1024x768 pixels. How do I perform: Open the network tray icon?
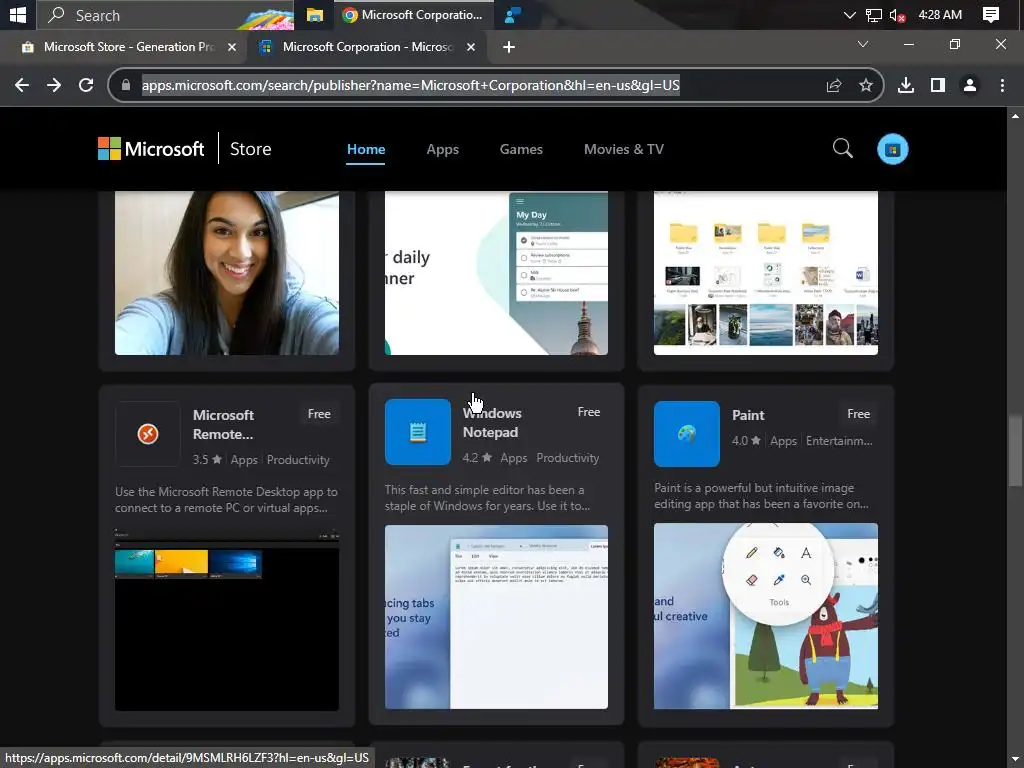(873, 15)
